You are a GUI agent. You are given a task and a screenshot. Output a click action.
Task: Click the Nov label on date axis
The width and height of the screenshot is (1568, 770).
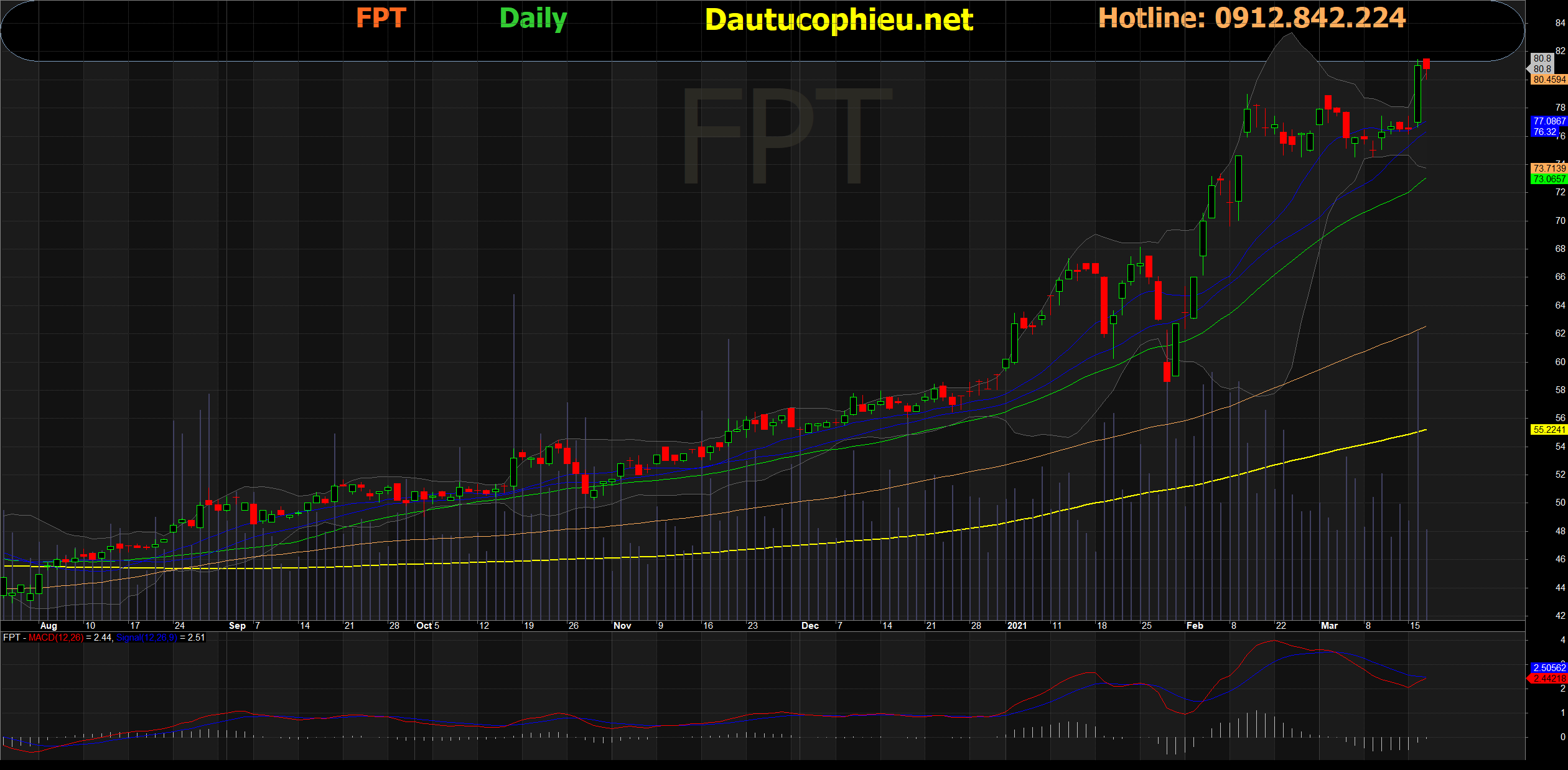click(622, 626)
